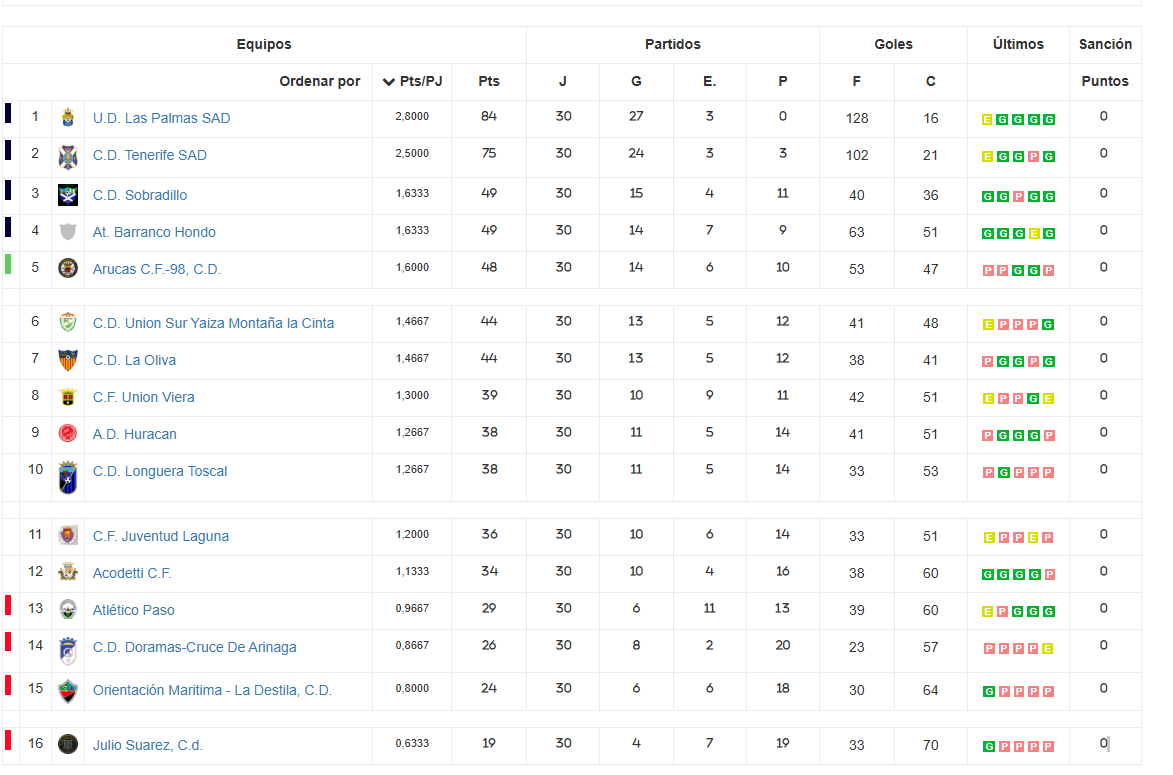Open Acodetti C.F. team link
1173x775 pixels.
click(x=132, y=573)
